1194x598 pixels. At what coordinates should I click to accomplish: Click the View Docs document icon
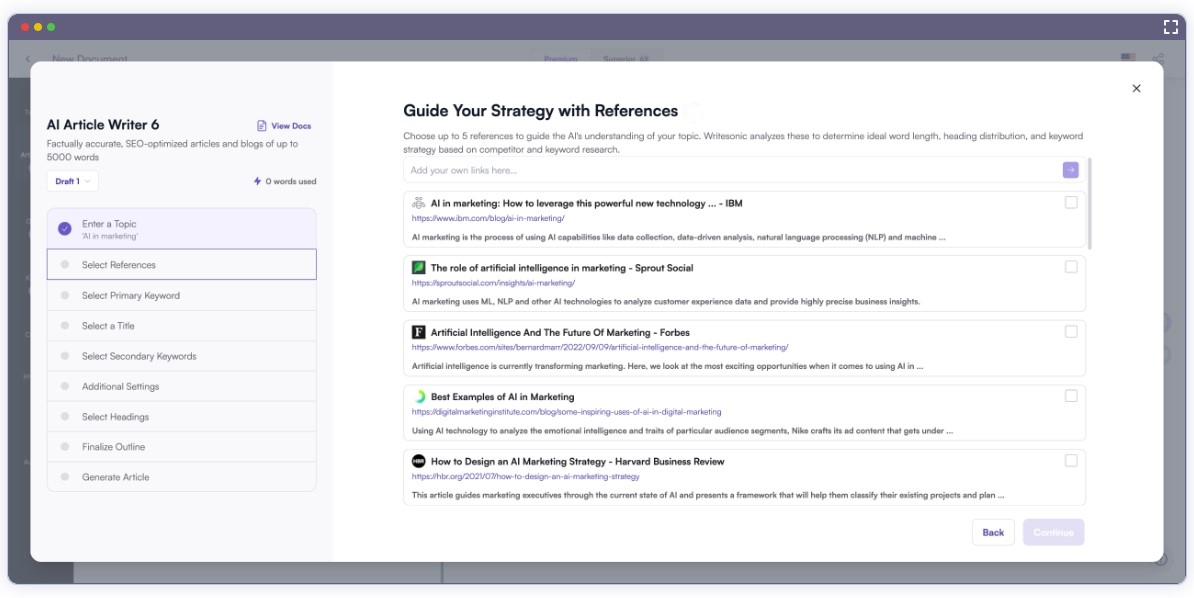(x=262, y=126)
